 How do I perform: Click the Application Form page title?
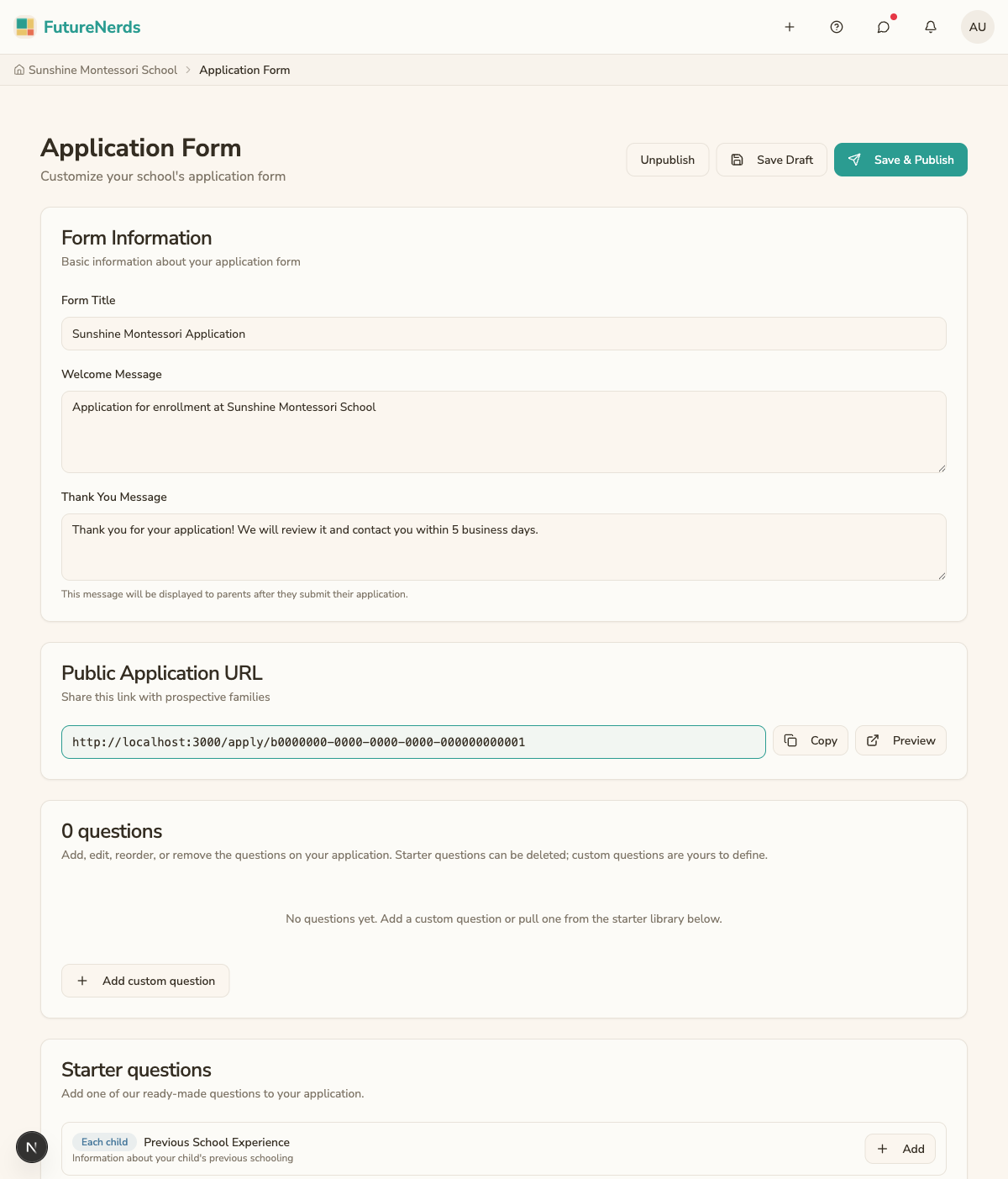(x=141, y=148)
